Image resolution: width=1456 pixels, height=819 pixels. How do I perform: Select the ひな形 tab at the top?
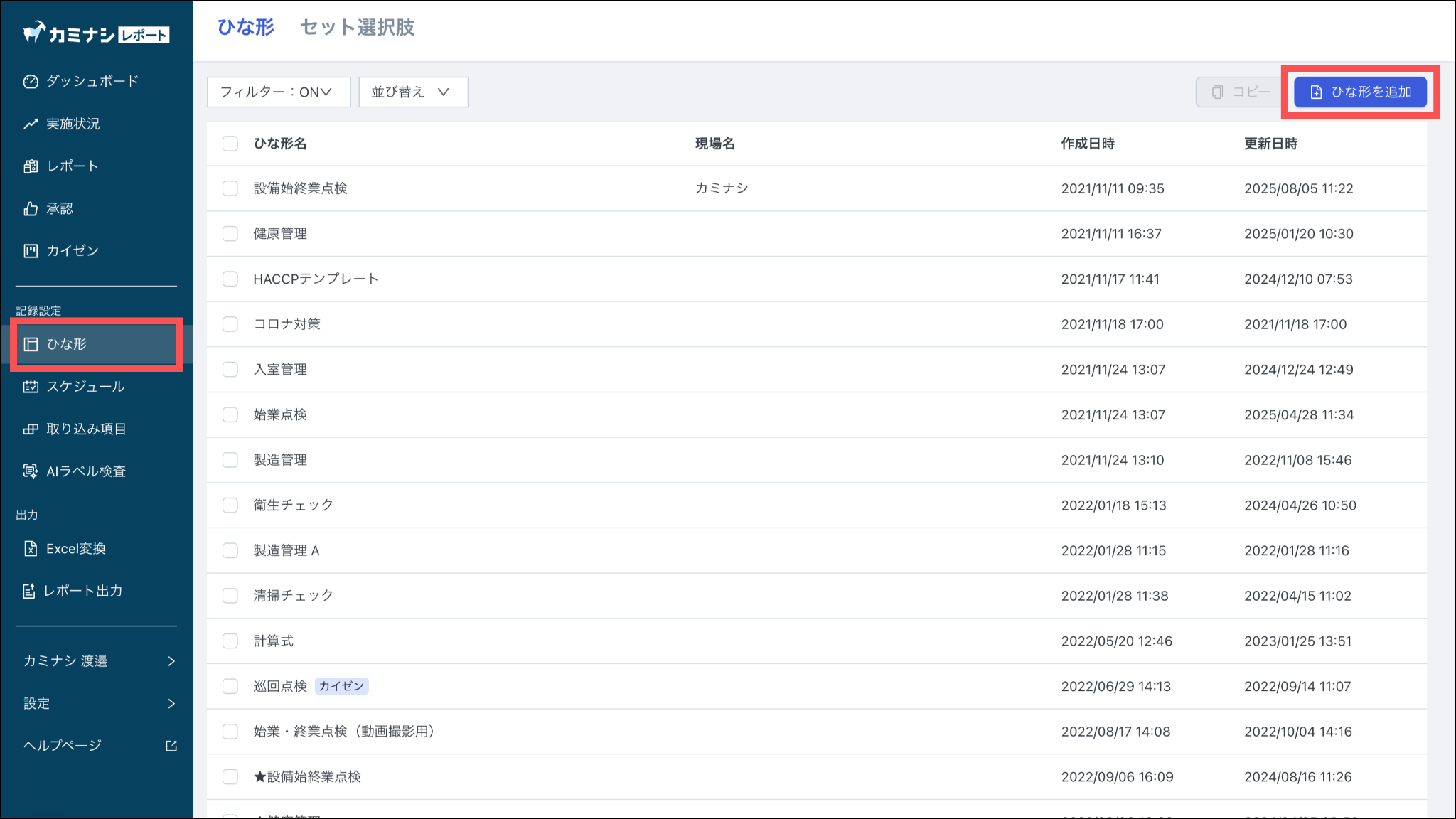coord(245,28)
